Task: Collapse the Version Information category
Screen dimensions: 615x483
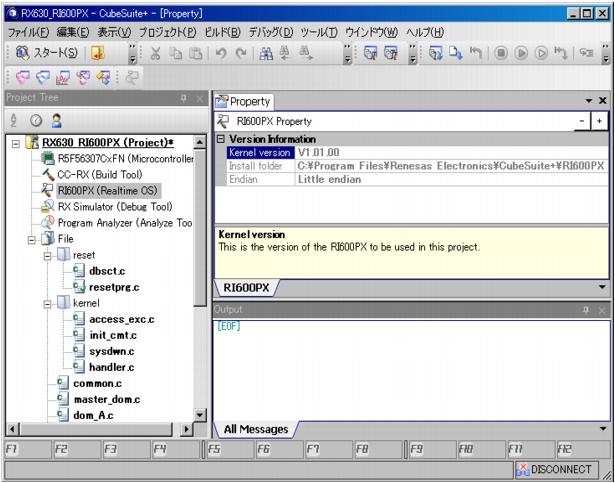Action: [221, 138]
